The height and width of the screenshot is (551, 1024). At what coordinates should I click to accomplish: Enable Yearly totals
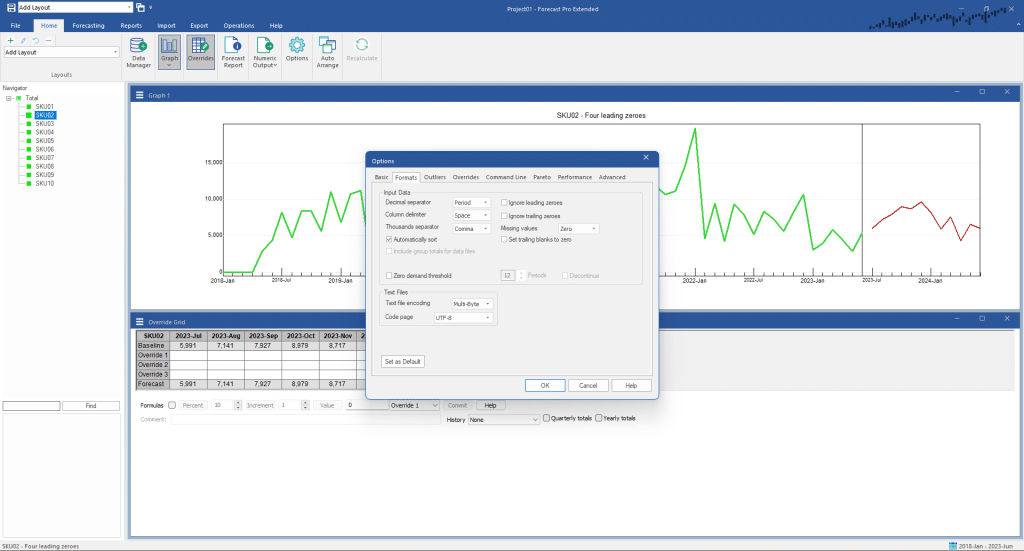tap(598, 418)
